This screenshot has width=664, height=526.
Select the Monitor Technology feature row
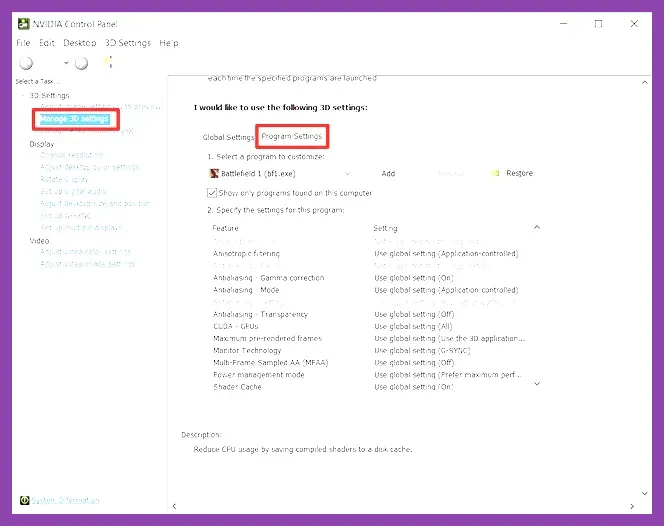(247, 350)
